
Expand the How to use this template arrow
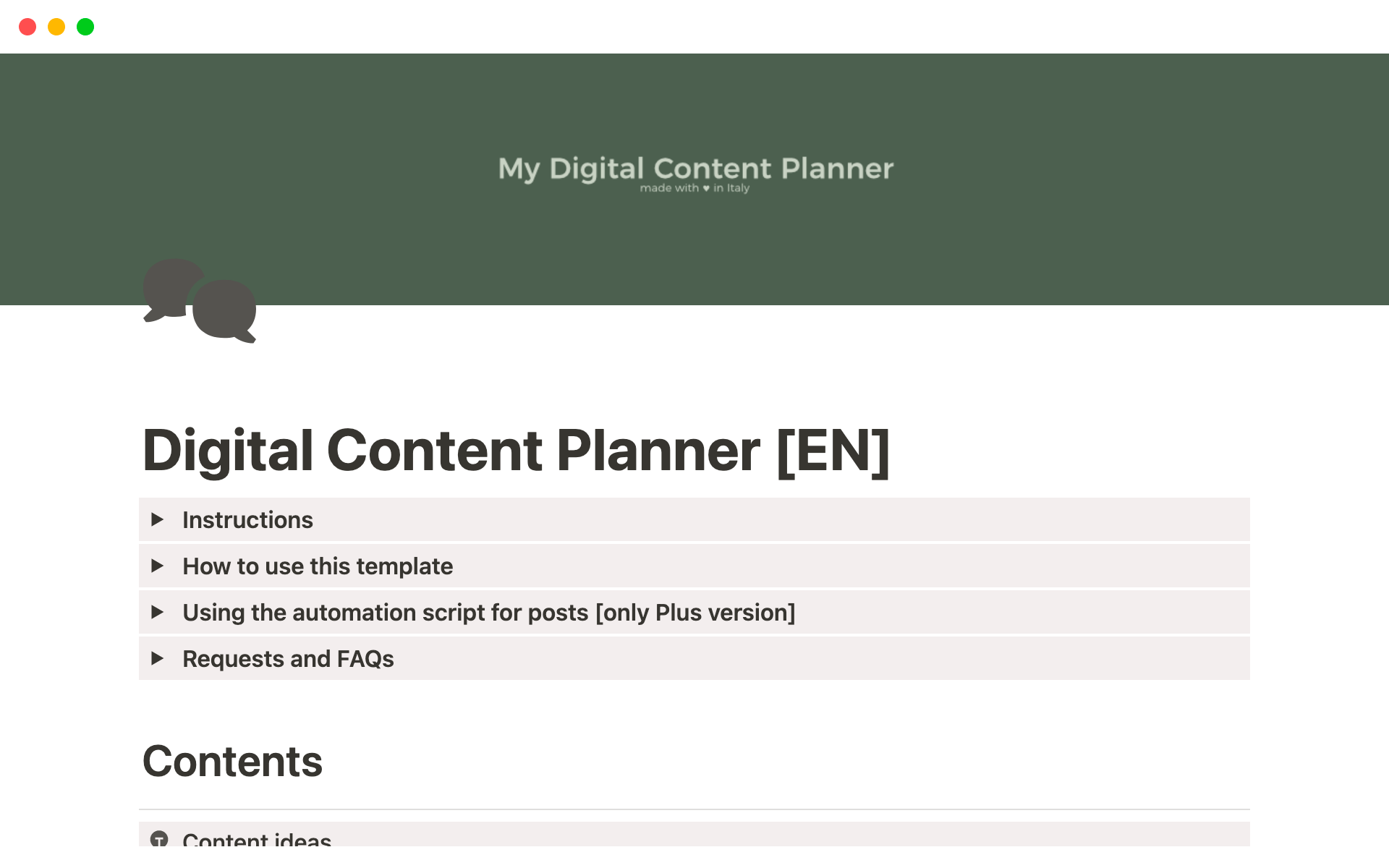click(x=157, y=566)
